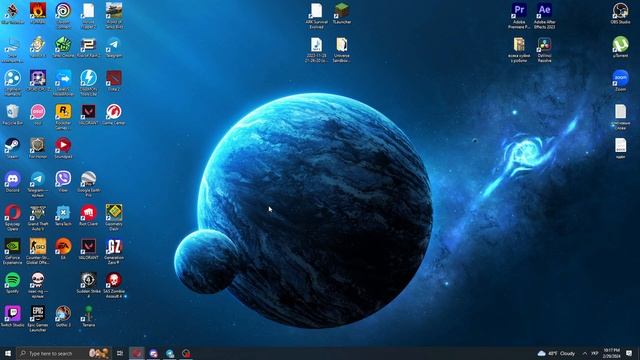Open the weather widget showing Cloudy
Image resolution: width=640 pixels, height=360 pixels.
pos(557,353)
